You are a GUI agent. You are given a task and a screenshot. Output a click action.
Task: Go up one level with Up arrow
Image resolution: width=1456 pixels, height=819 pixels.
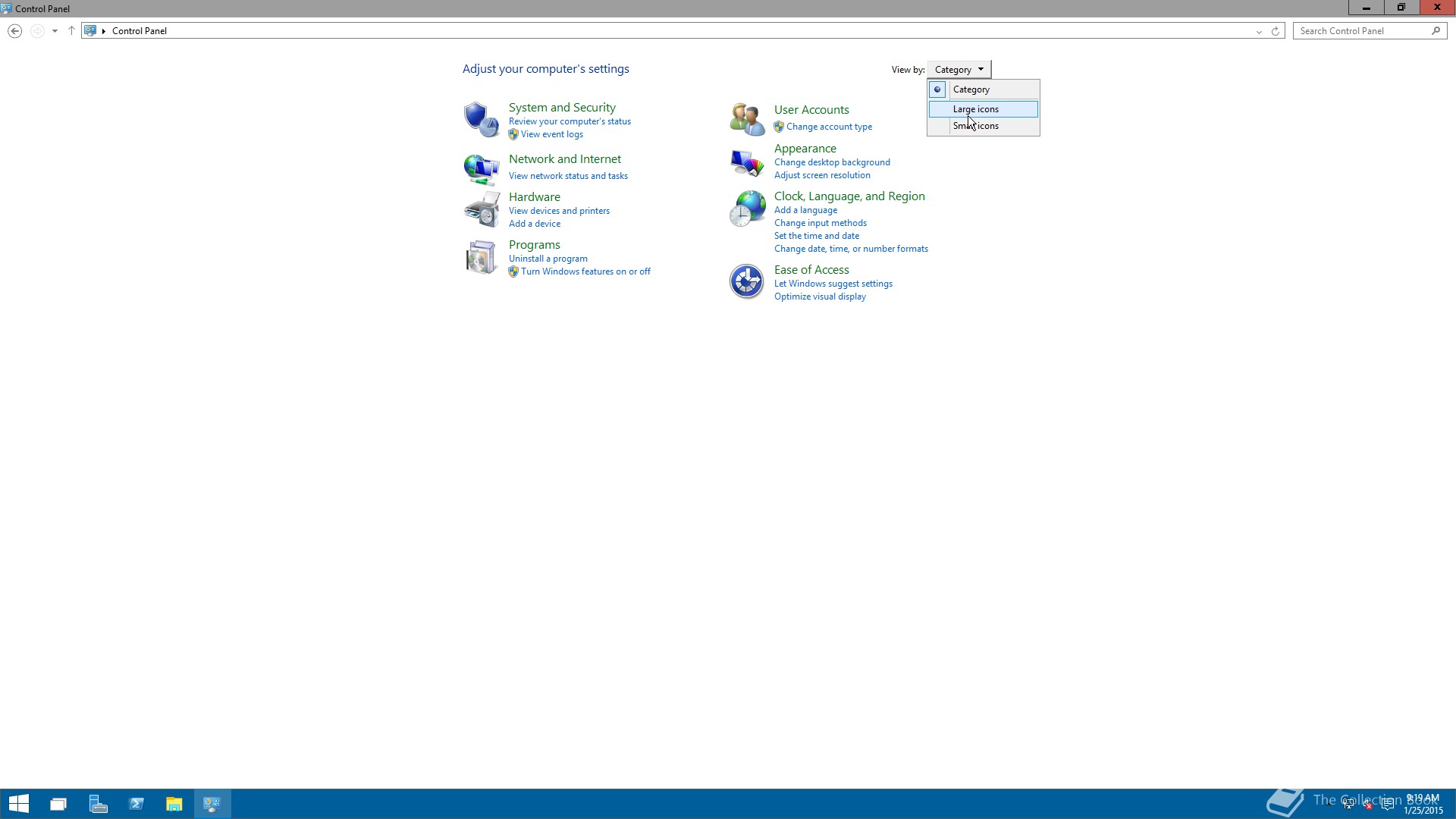pyautogui.click(x=71, y=31)
